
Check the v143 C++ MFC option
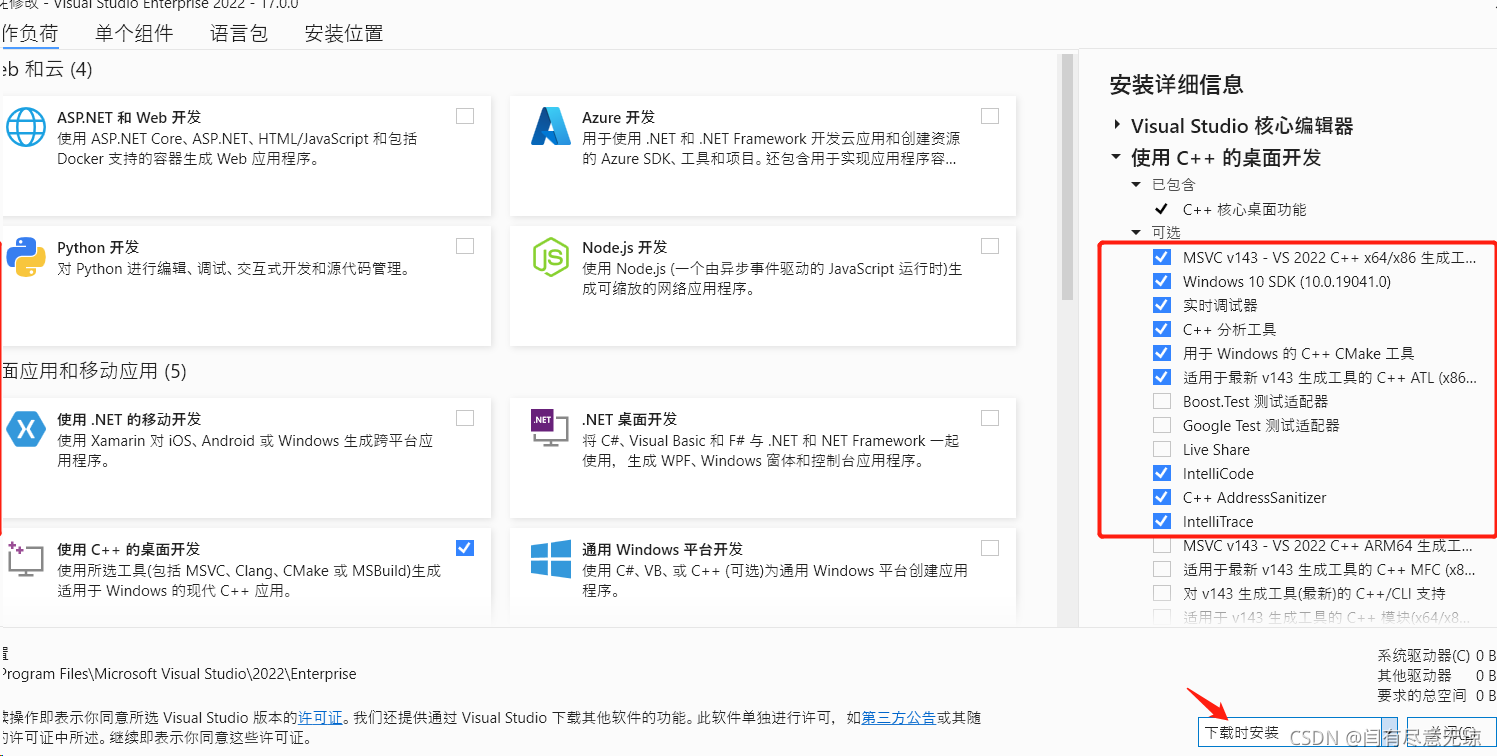1161,569
